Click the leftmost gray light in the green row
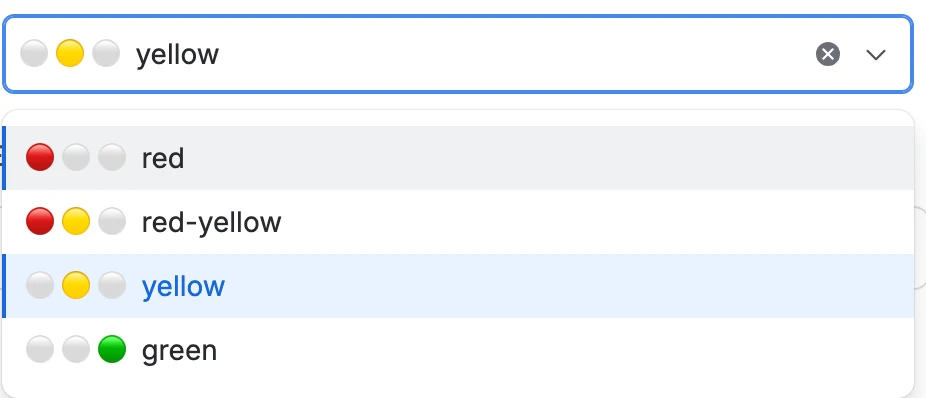The height and width of the screenshot is (398, 926). click(x=40, y=349)
